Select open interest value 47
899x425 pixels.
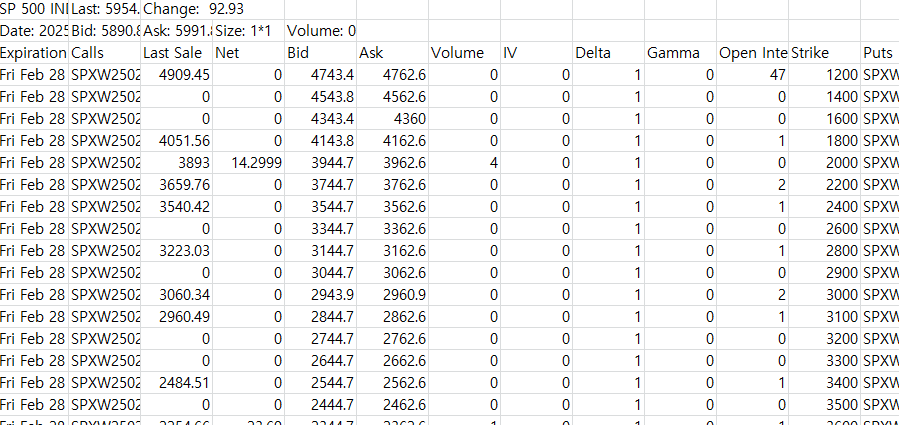pyautogui.click(x=753, y=75)
